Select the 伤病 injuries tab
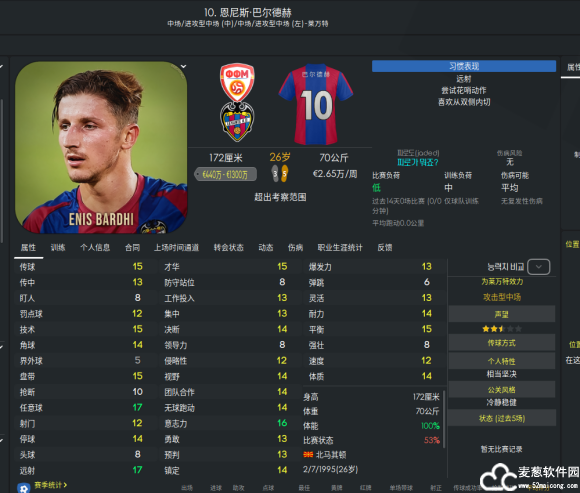The height and width of the screenshot is (493, 580). coord(295,247)
